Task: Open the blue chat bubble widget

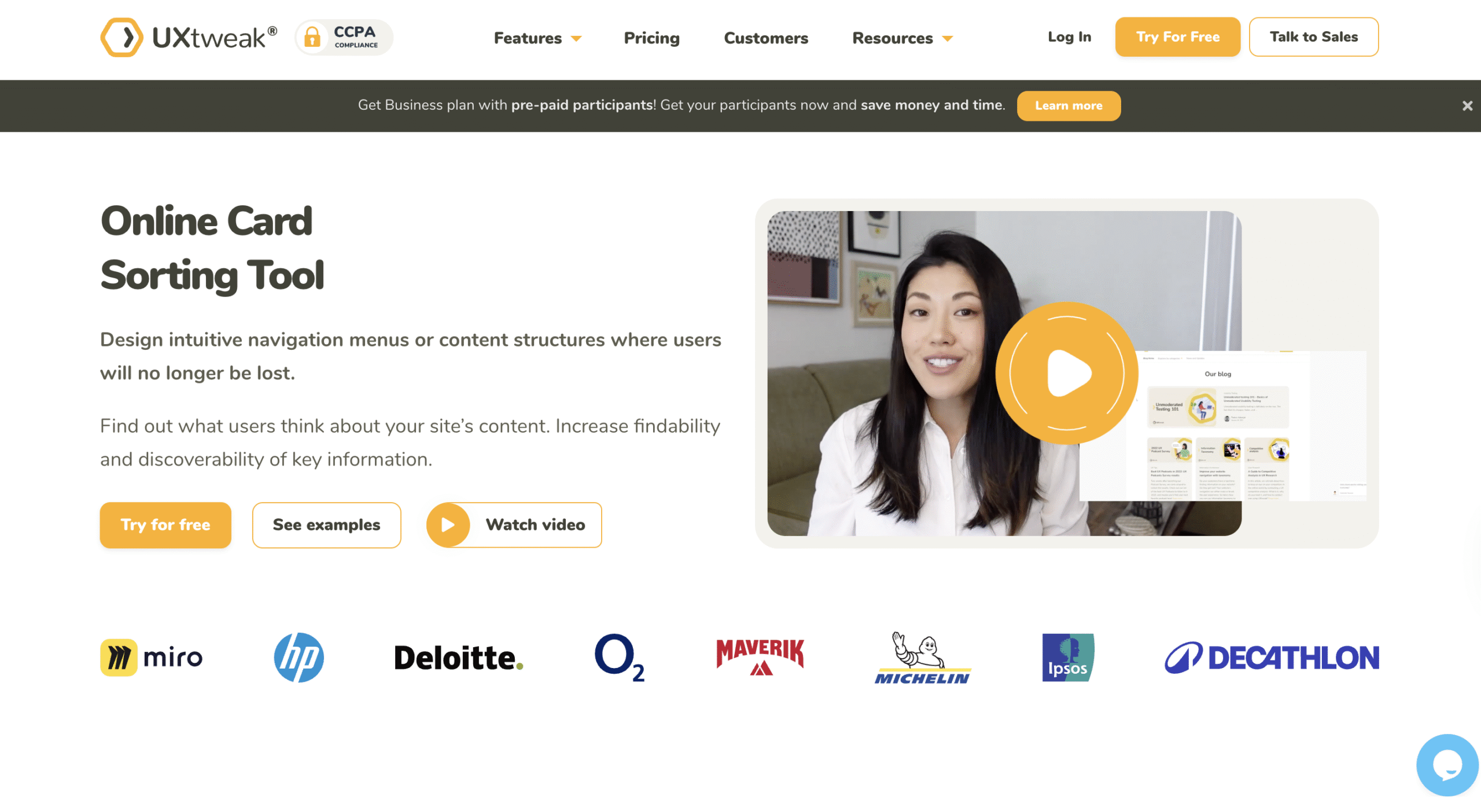Action: pyautogui.click(x=1447, y=765)
